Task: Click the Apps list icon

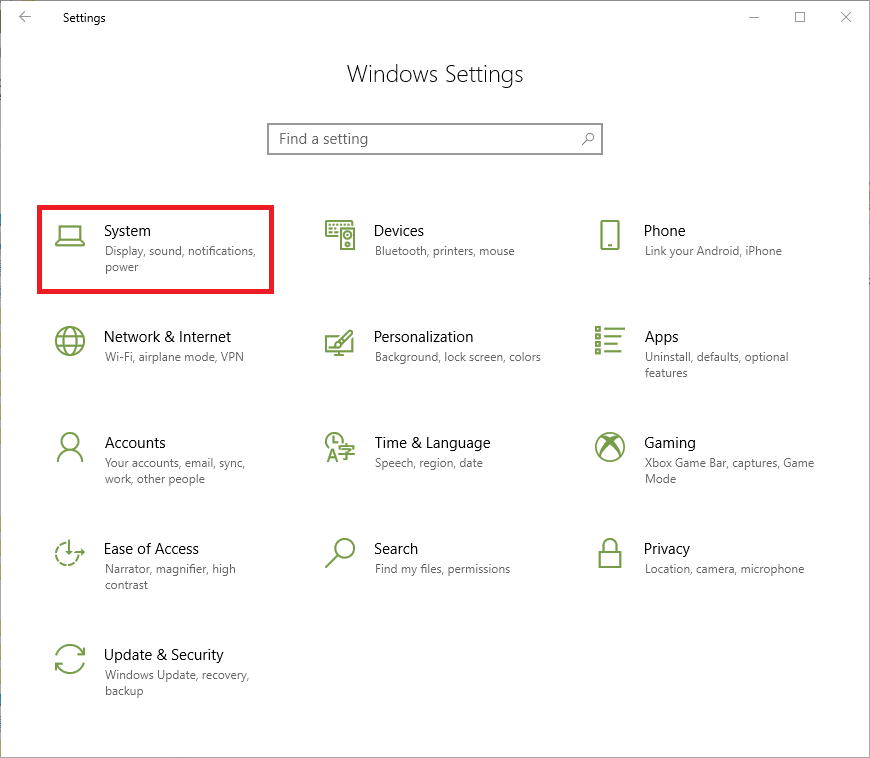Action: point(610,340)
